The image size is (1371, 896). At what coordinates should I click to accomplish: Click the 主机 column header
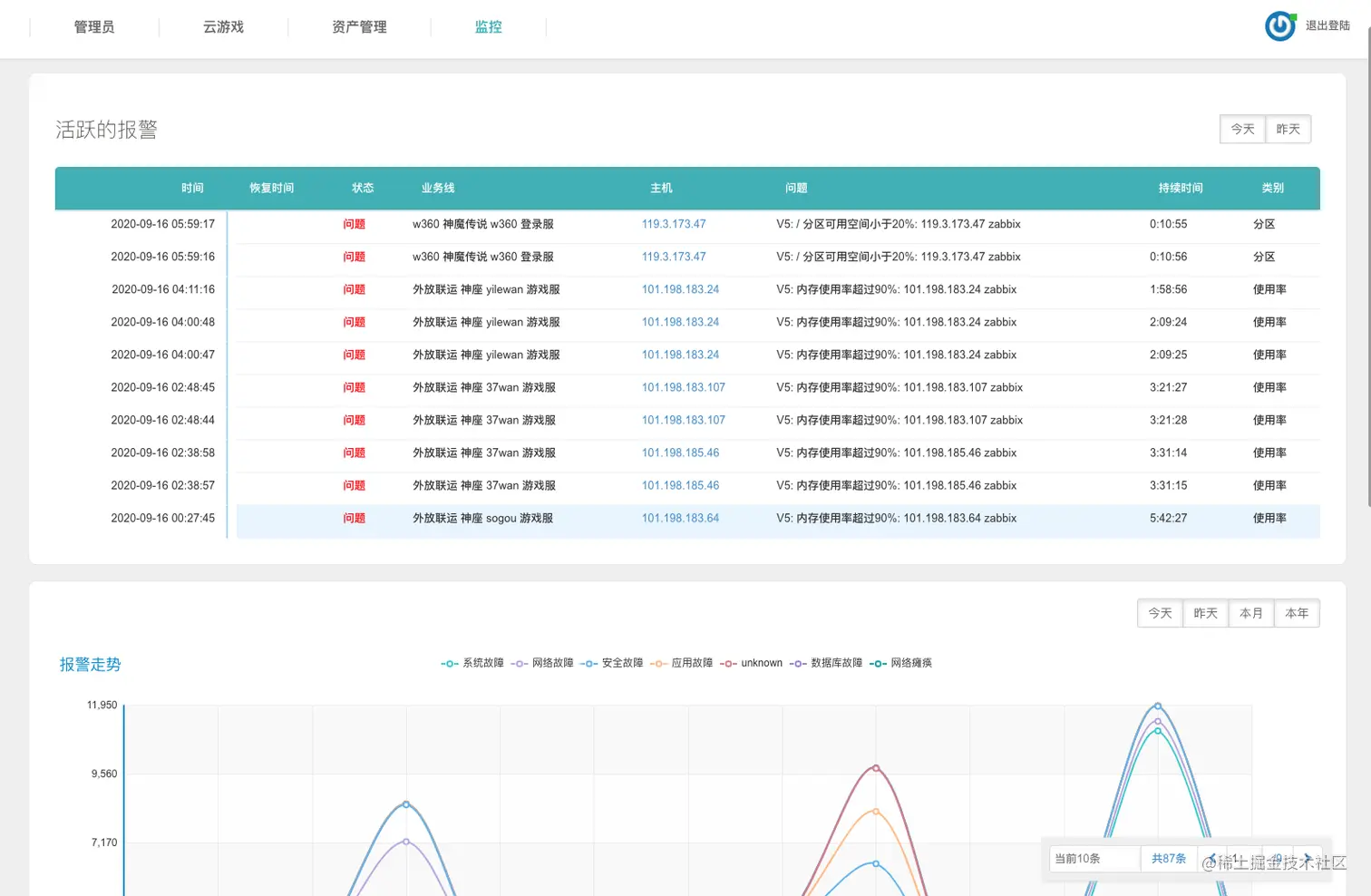[661, 188]
